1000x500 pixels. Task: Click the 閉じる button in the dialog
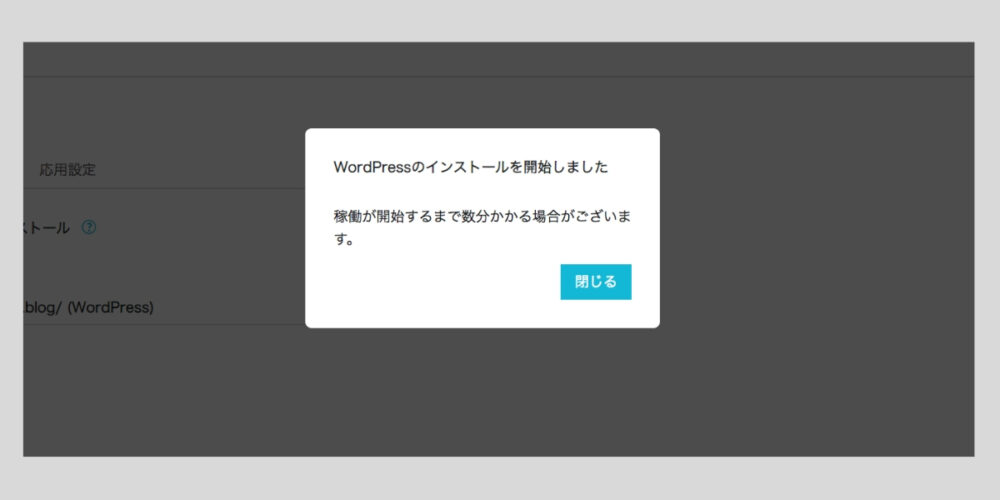tap(596, 282)
